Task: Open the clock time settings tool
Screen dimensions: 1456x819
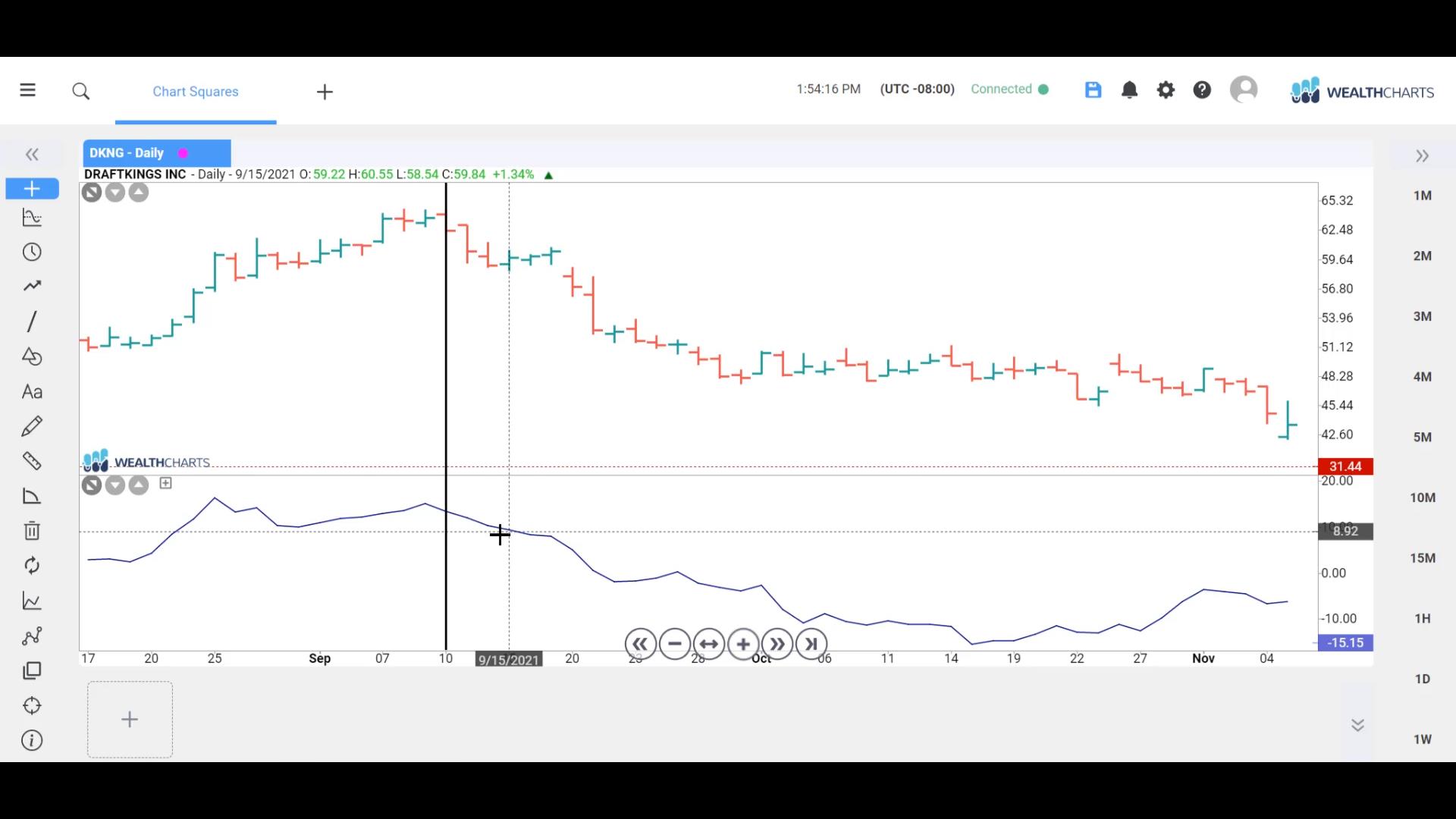Action: (x=32, y=252)
